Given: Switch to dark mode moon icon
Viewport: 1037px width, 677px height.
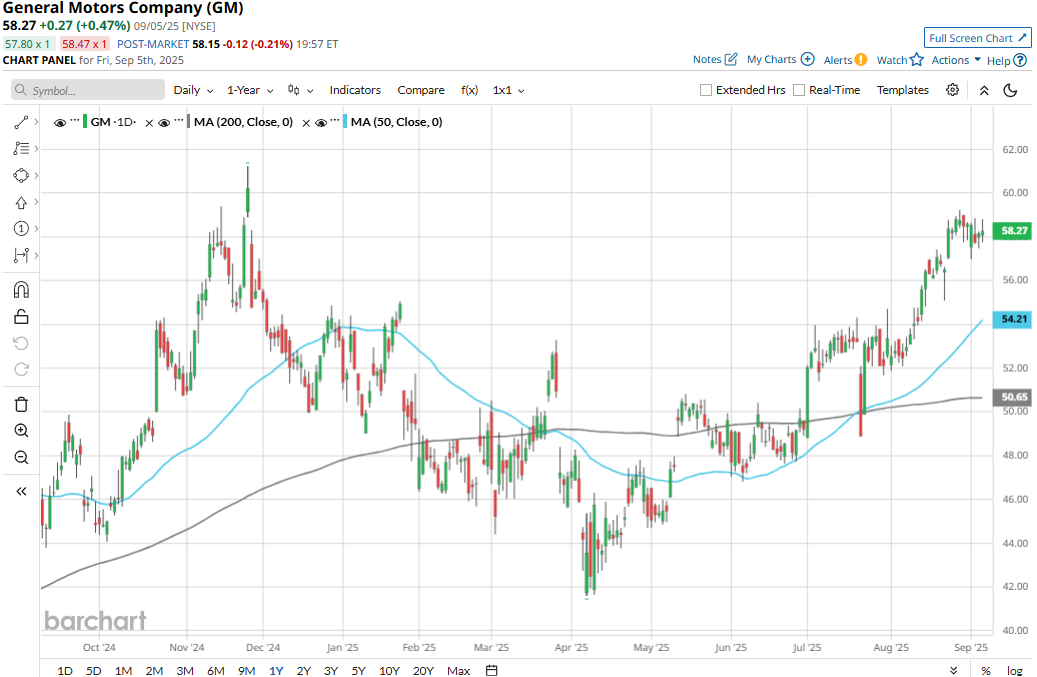Looking at the screenshot, I should click(1011, 90).
